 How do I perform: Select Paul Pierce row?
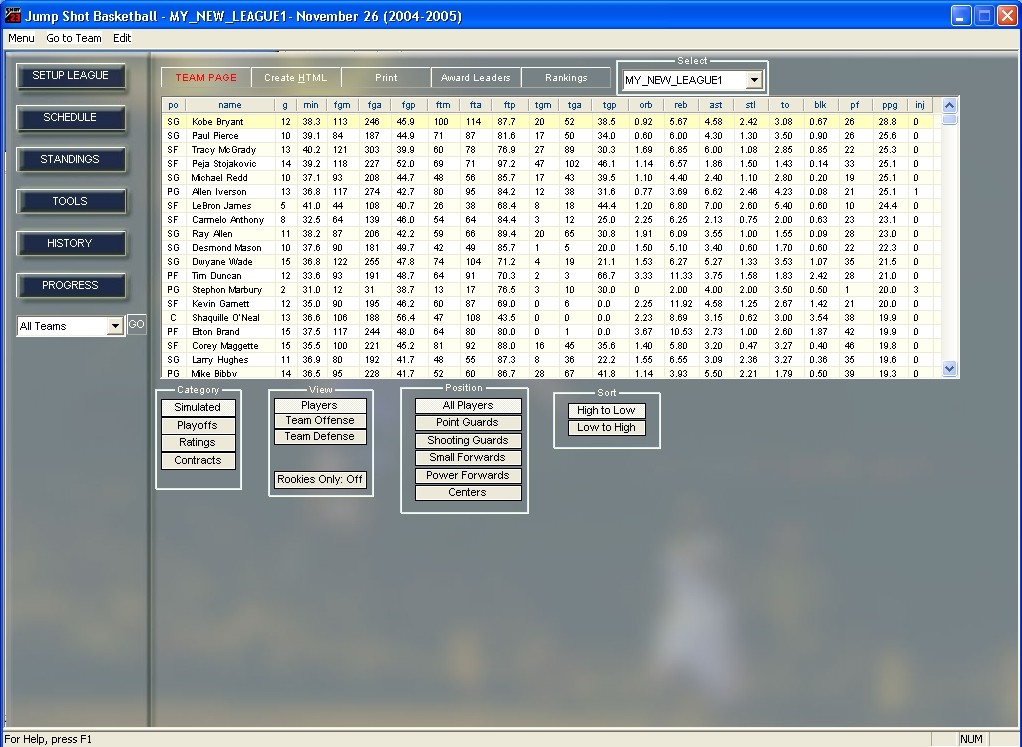coord(551,136)
